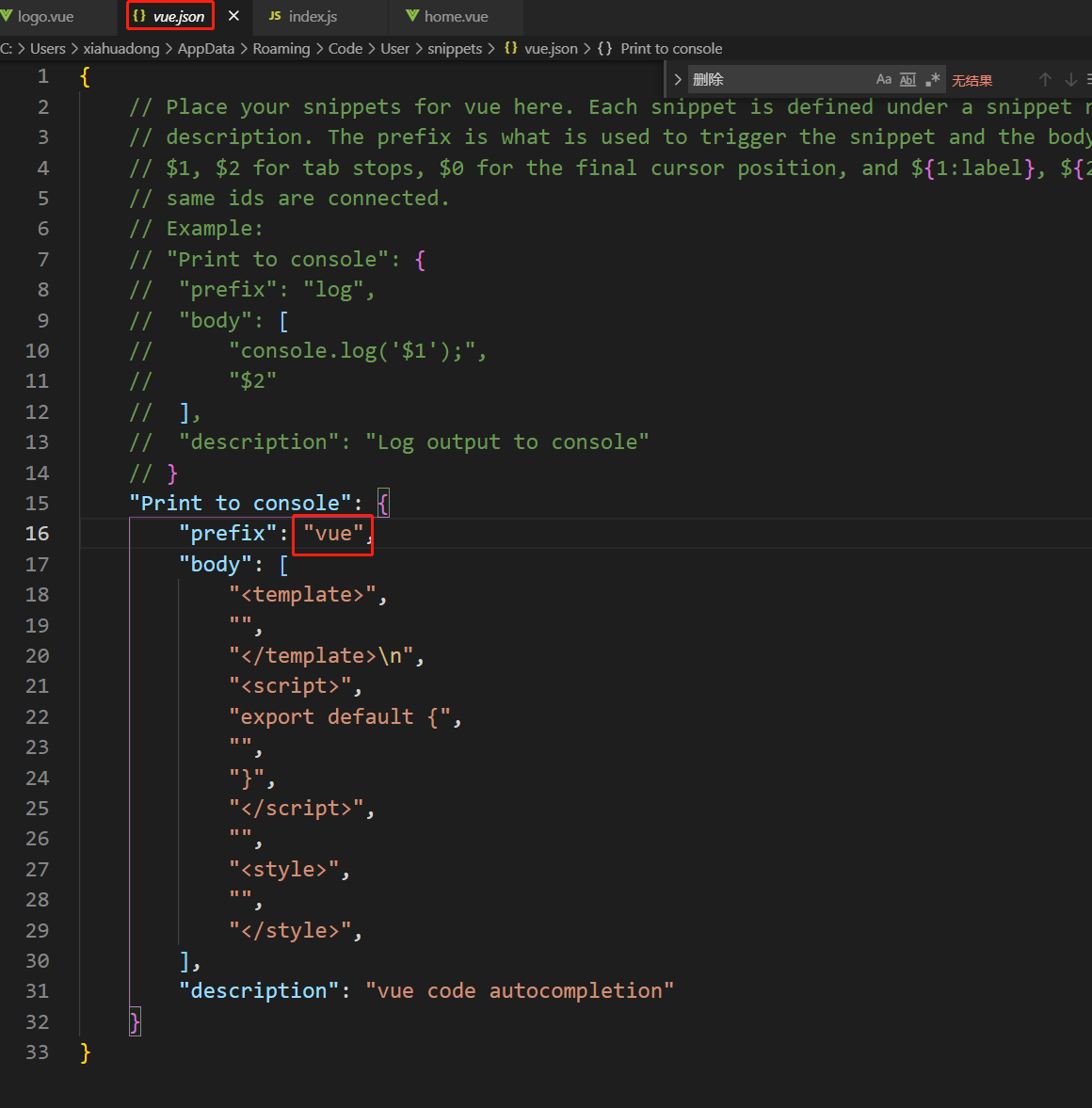Open the Users breadcrumb segment
The image size is (1092, 1108).
[x=47, y=49]
